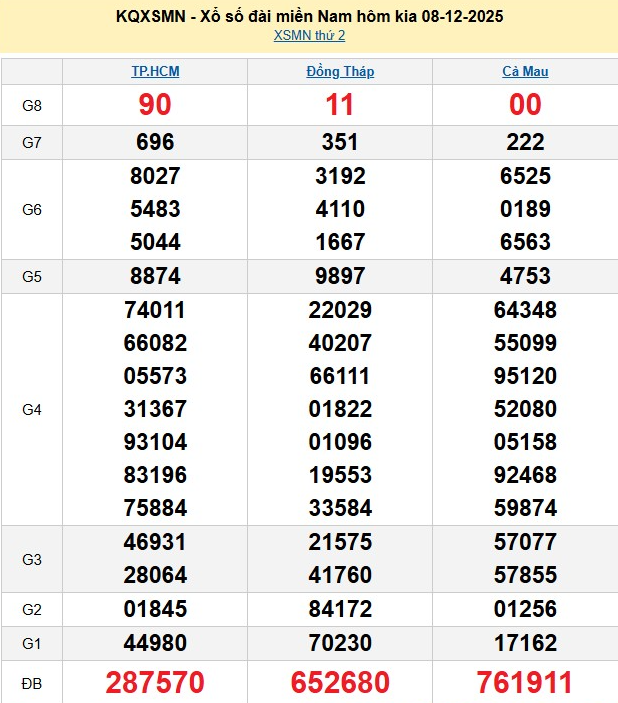This screenshot has height=703, width=618.
Task: Select the G4 number 66111
Action: pyautogui.click(x=340, y=376)
